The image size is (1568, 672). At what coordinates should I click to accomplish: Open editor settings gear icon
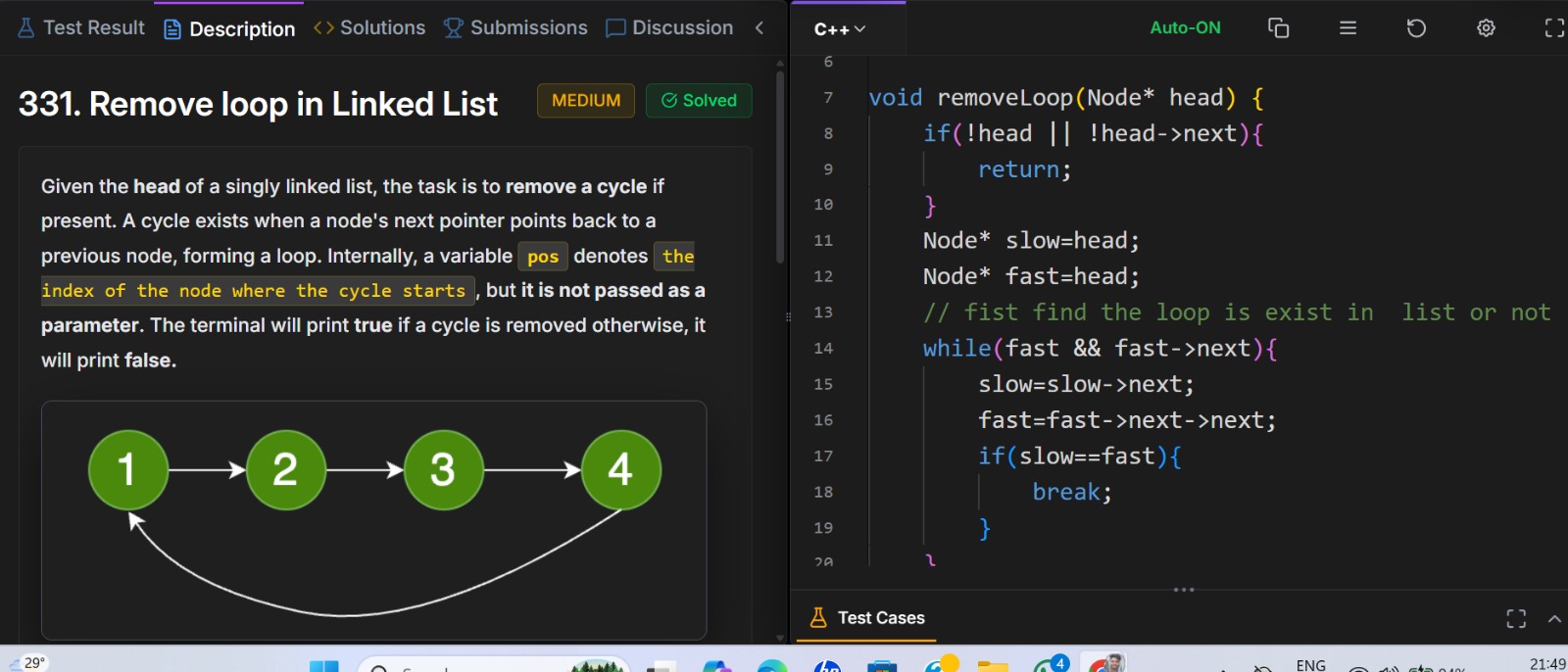pyautogui.click(x=1486, y=28)
